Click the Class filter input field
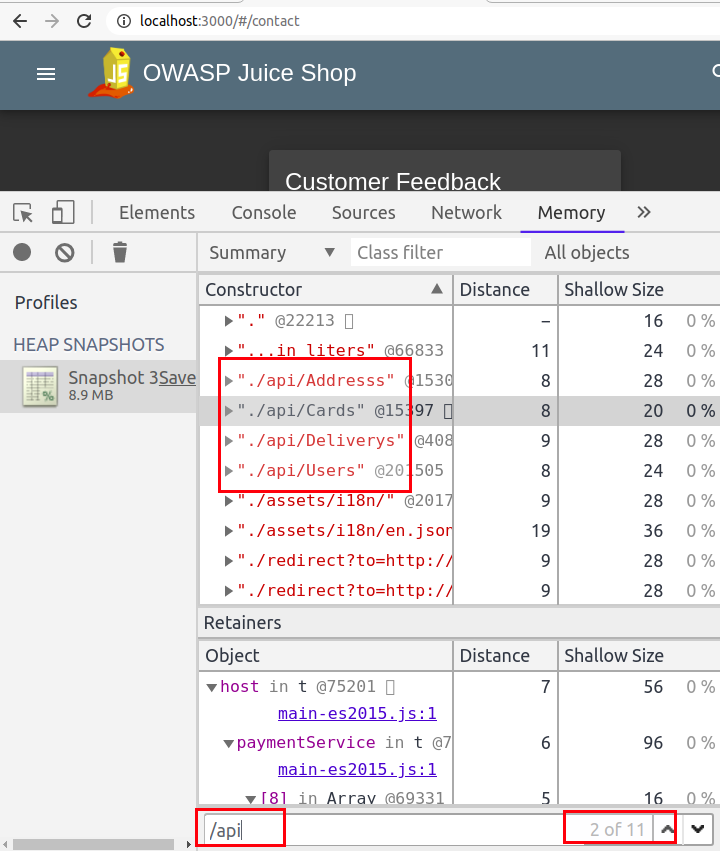This screenshot has width=720, height=851. tap(441, 252)
